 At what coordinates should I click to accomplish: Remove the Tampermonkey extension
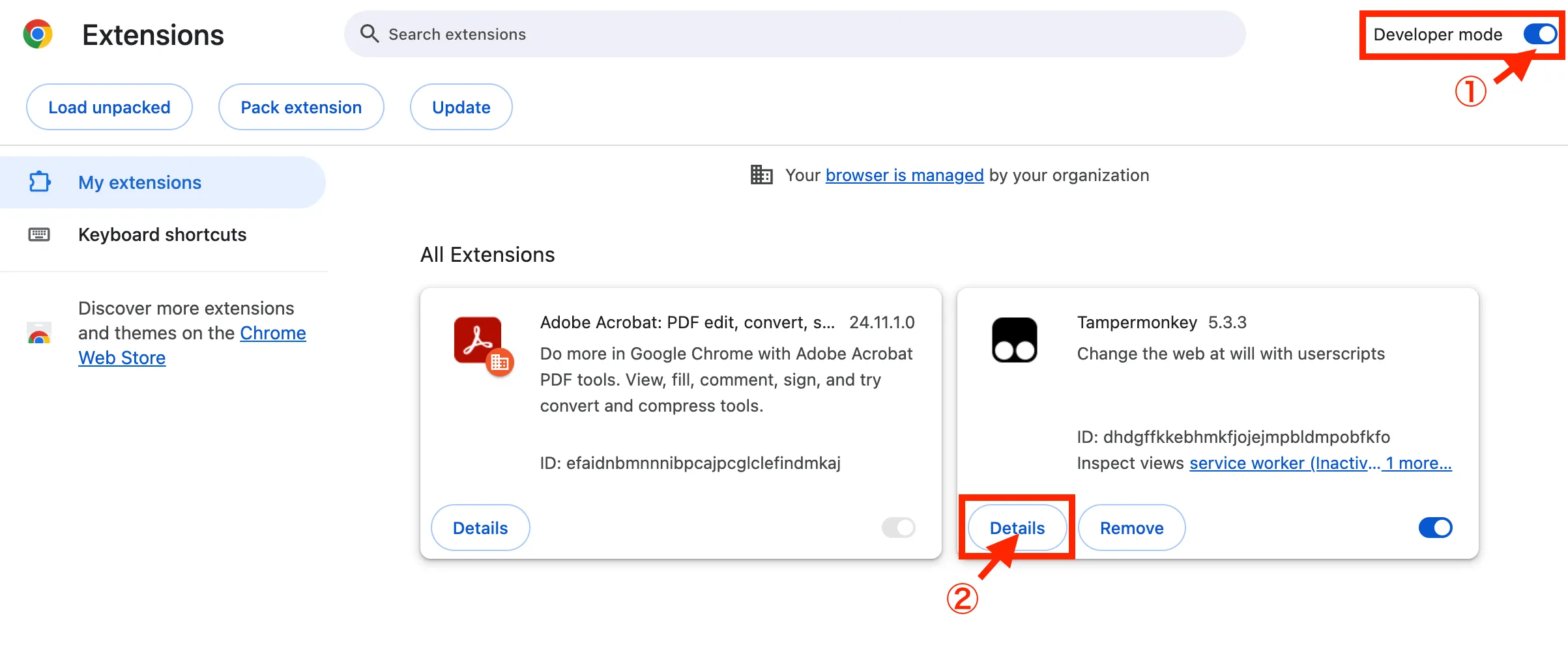pos(1132,528)
